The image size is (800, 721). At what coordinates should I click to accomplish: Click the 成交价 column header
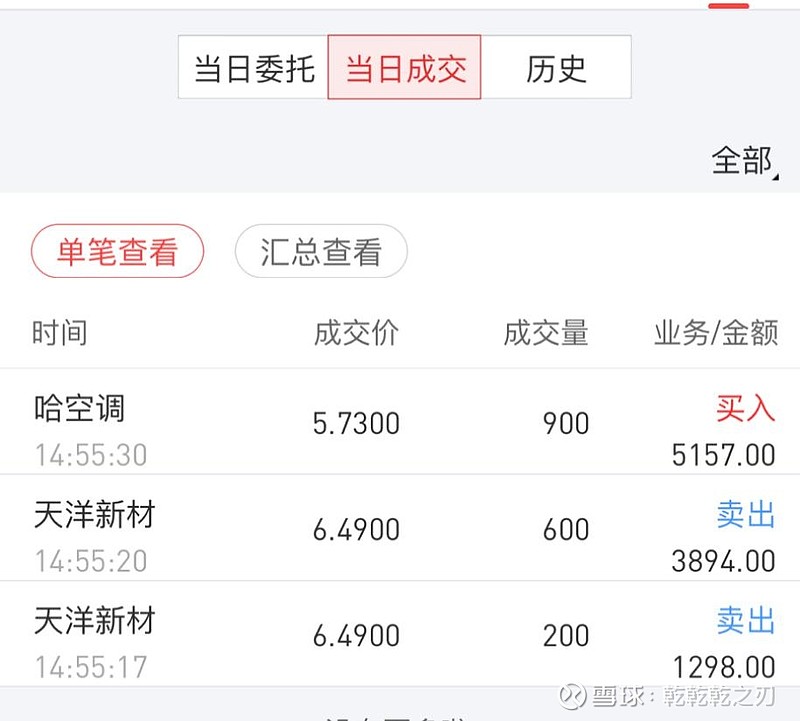356,333
